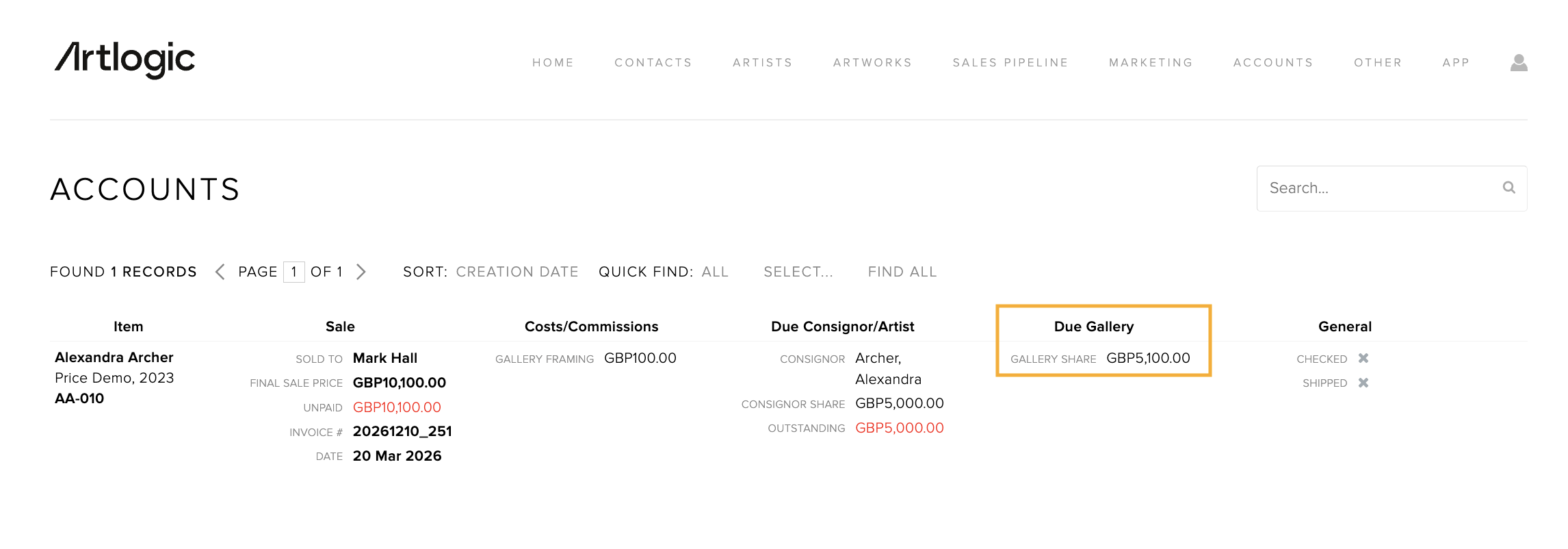
Task: Open the Sales Pipeline menu
Action: coord(1010,63)
